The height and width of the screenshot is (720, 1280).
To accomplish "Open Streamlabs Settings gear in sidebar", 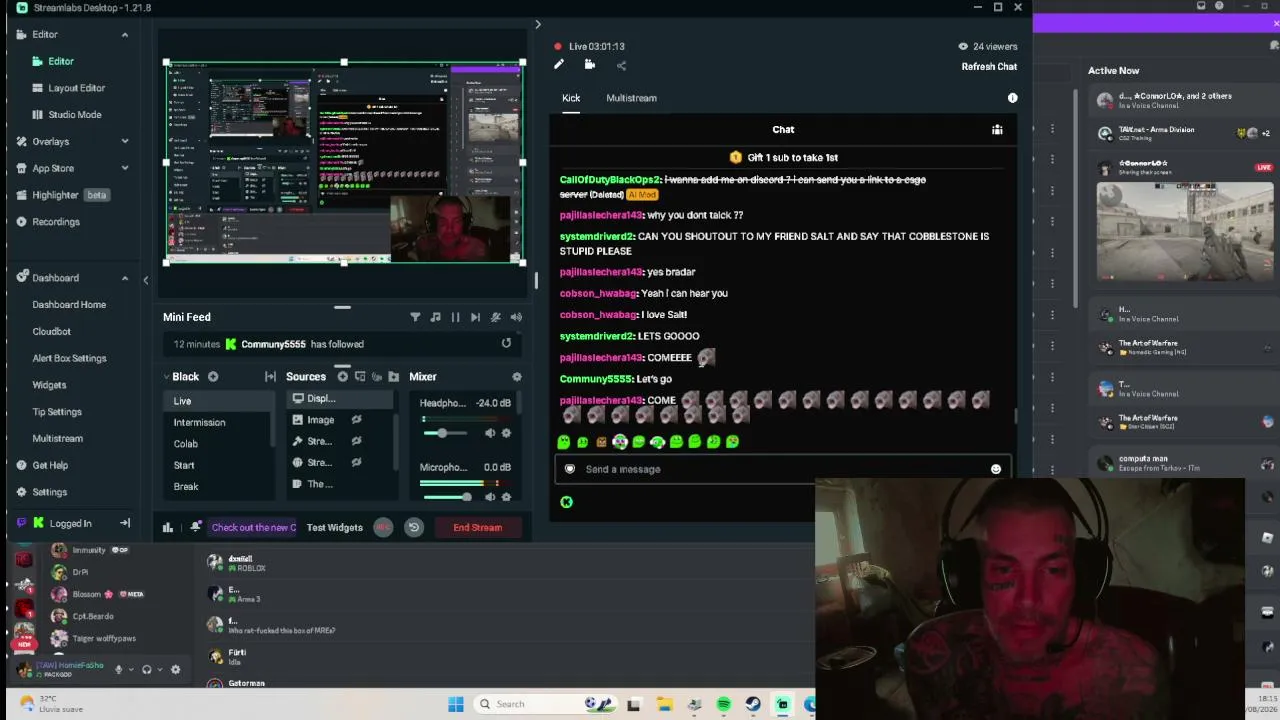I will [22, 492].
